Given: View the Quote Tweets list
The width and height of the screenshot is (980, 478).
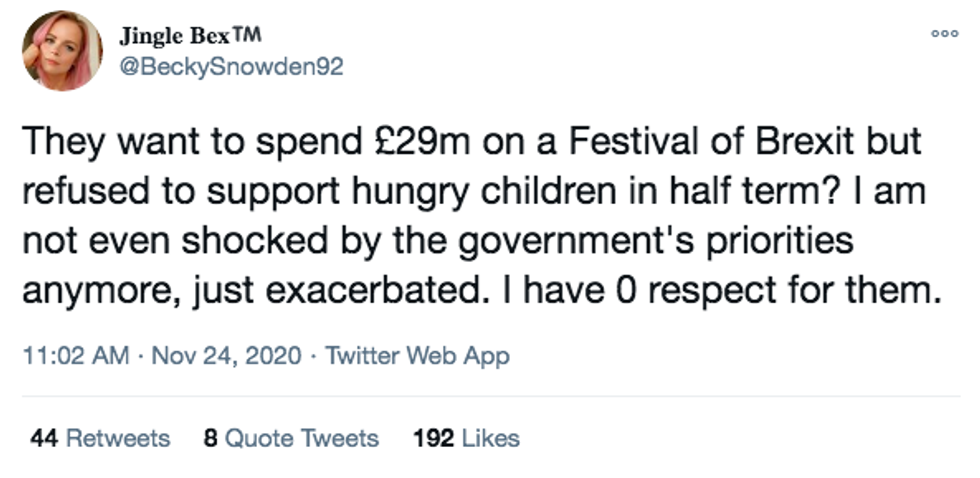Looking at the screenshot, I should click(x=302, y=438).
